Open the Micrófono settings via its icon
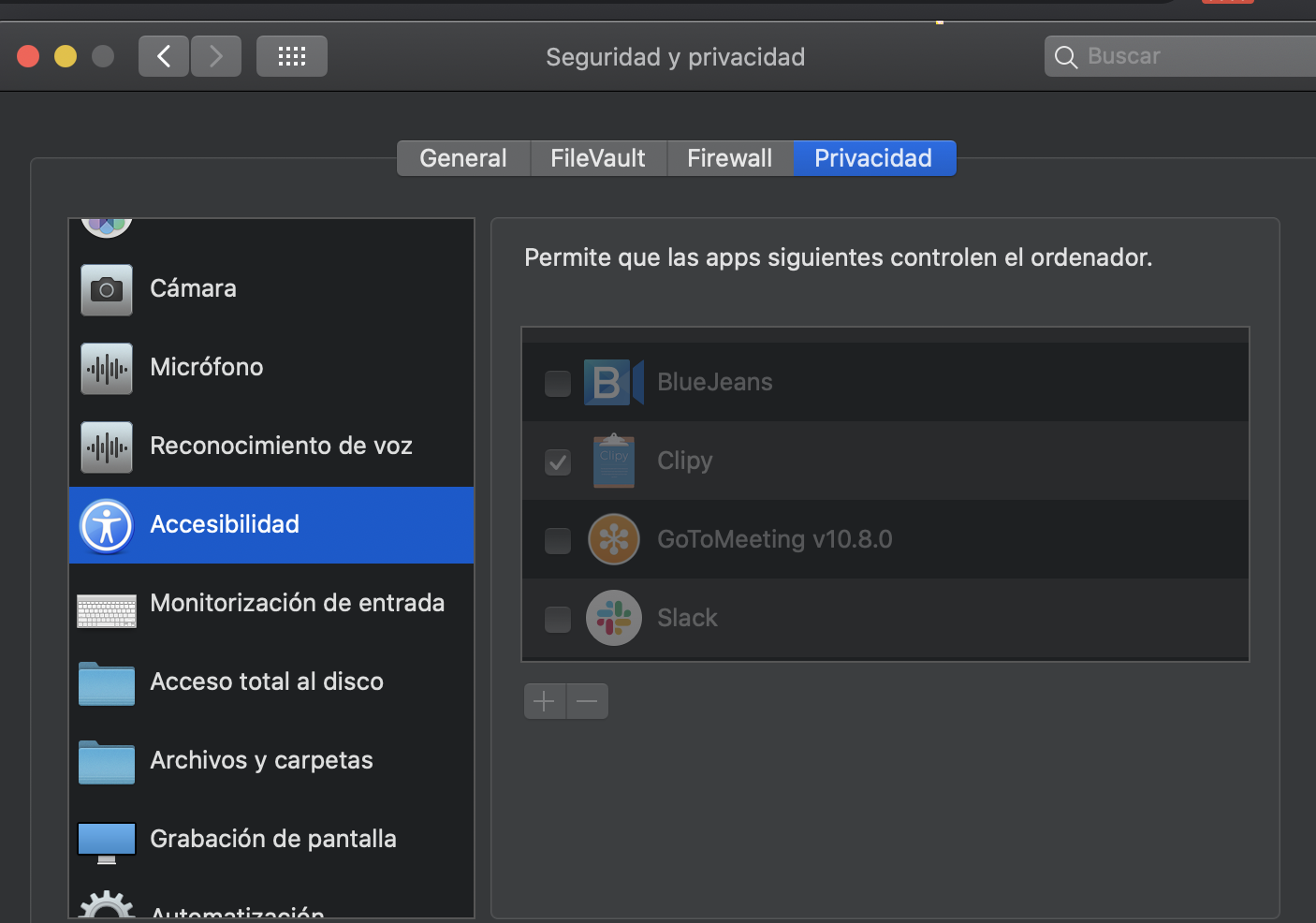 (106, 368)
